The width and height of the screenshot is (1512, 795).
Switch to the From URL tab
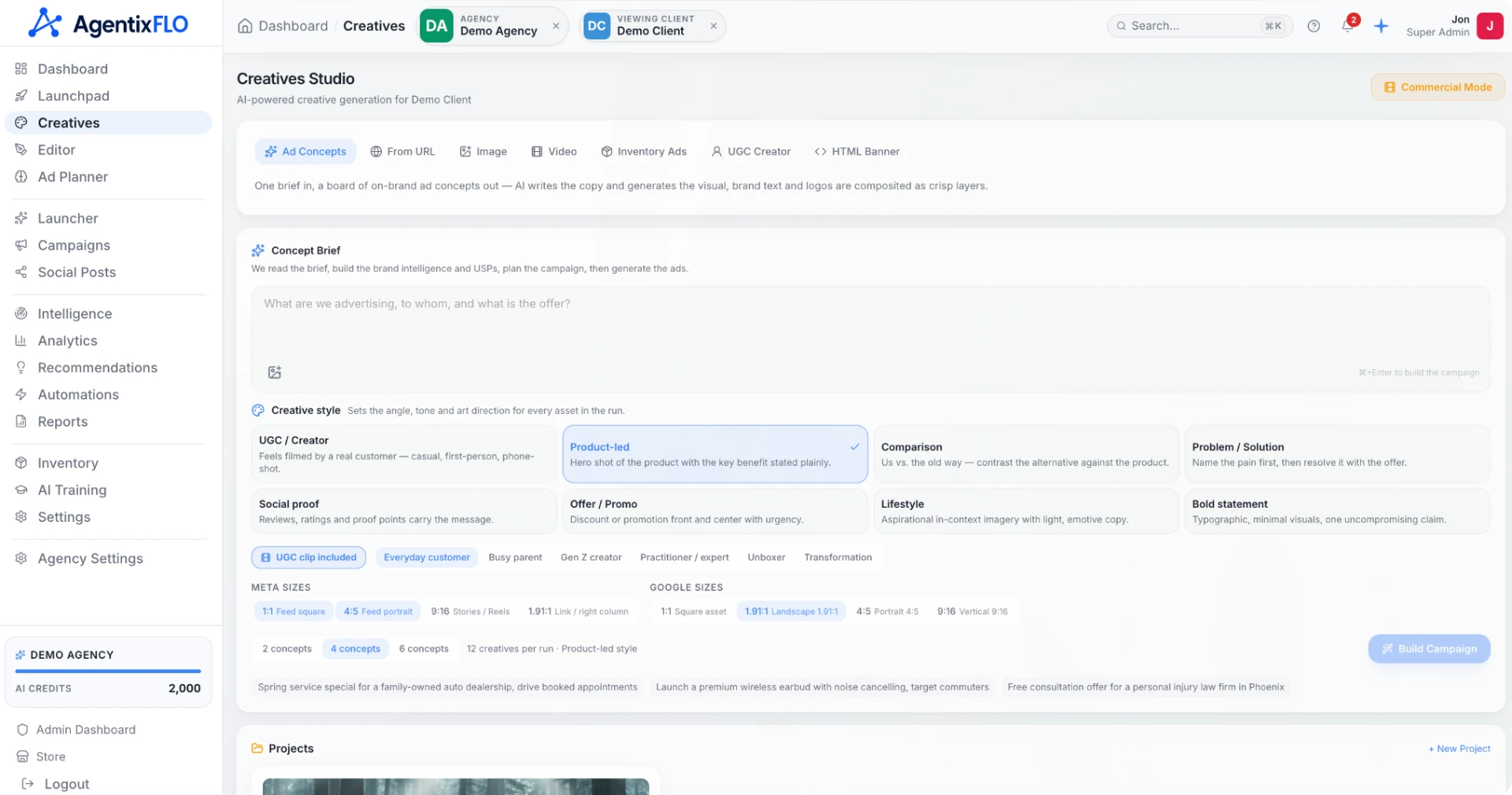(402, 152)
